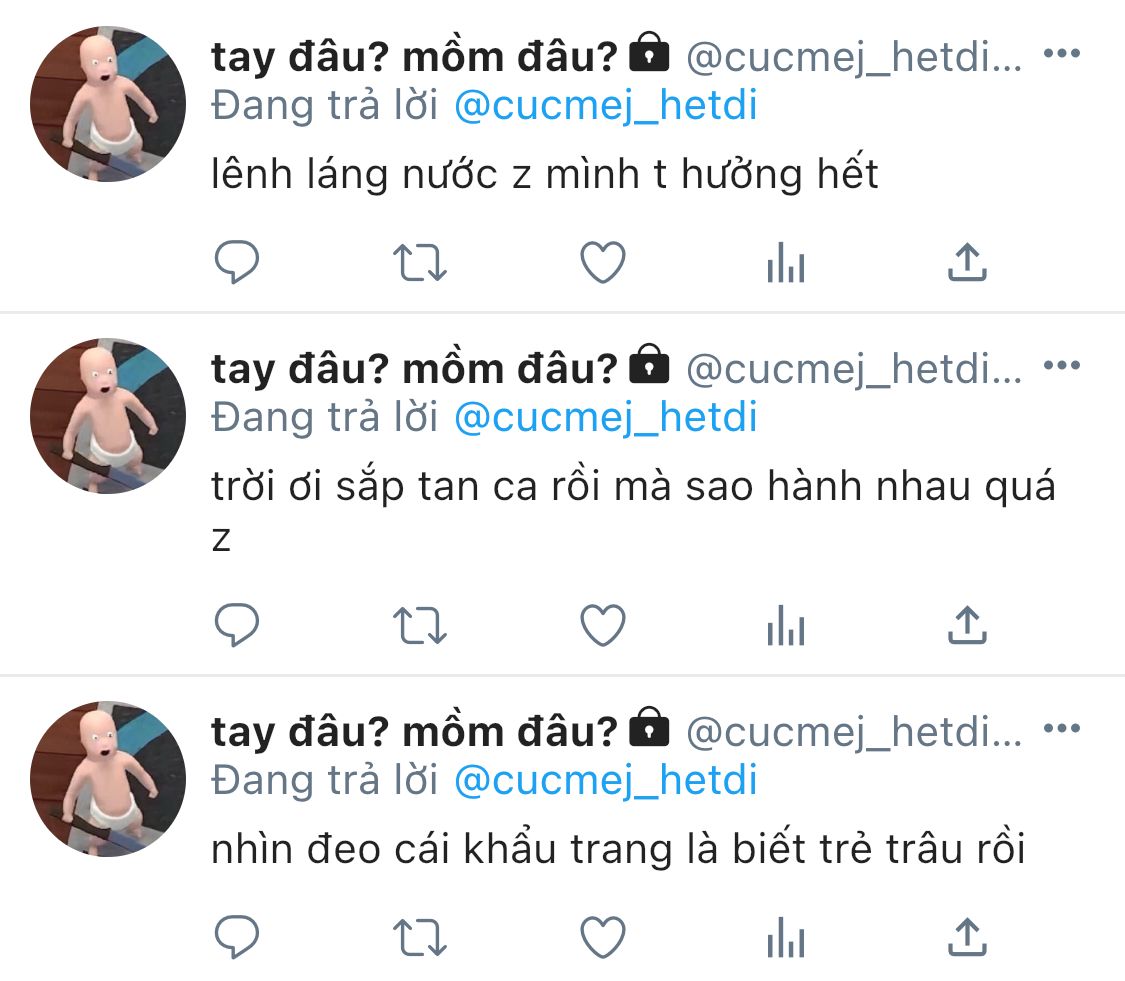
Task: View analytics for 'lênh láng nước' tweet
Action: pyautogui.click(x=785, y=264)
